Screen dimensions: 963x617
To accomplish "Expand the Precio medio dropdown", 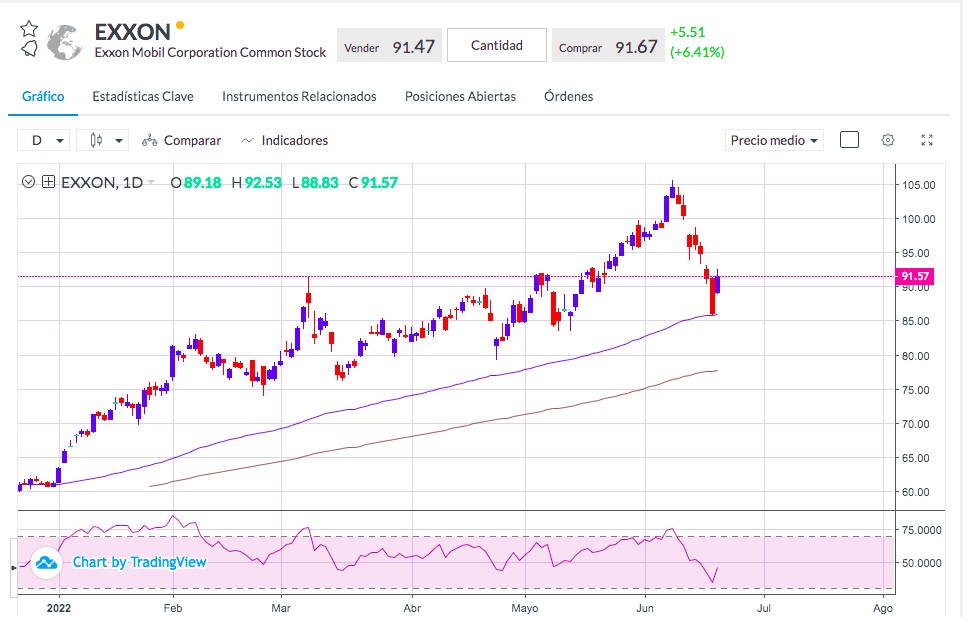I will point(774,141).
